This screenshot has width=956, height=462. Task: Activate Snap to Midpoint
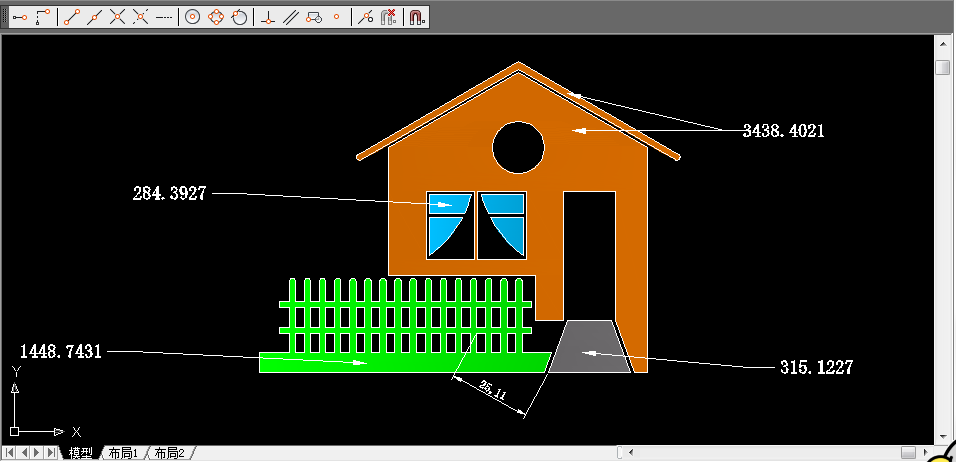94,17
